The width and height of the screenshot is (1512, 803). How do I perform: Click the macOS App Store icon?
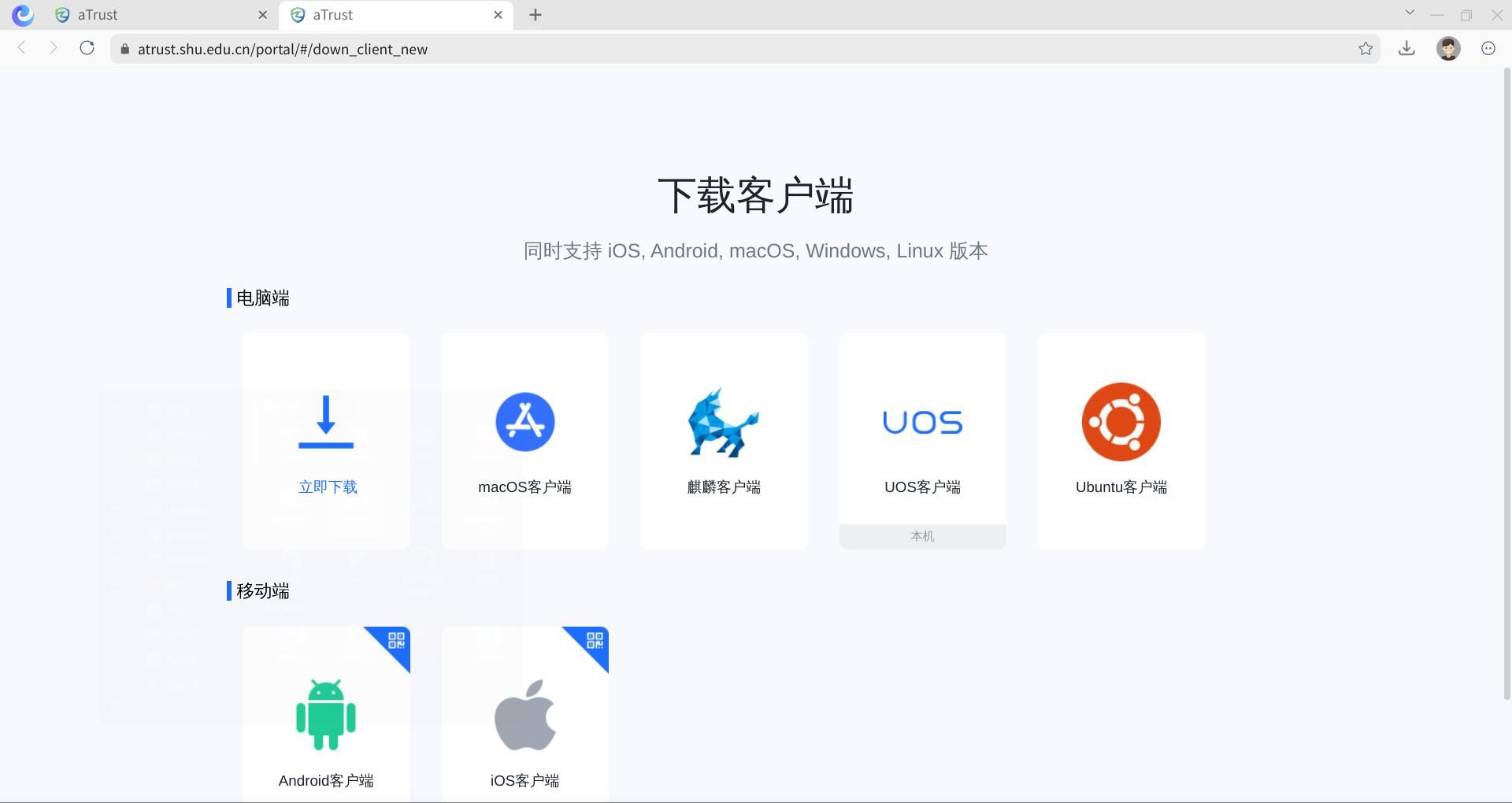(x=525, y=422)
